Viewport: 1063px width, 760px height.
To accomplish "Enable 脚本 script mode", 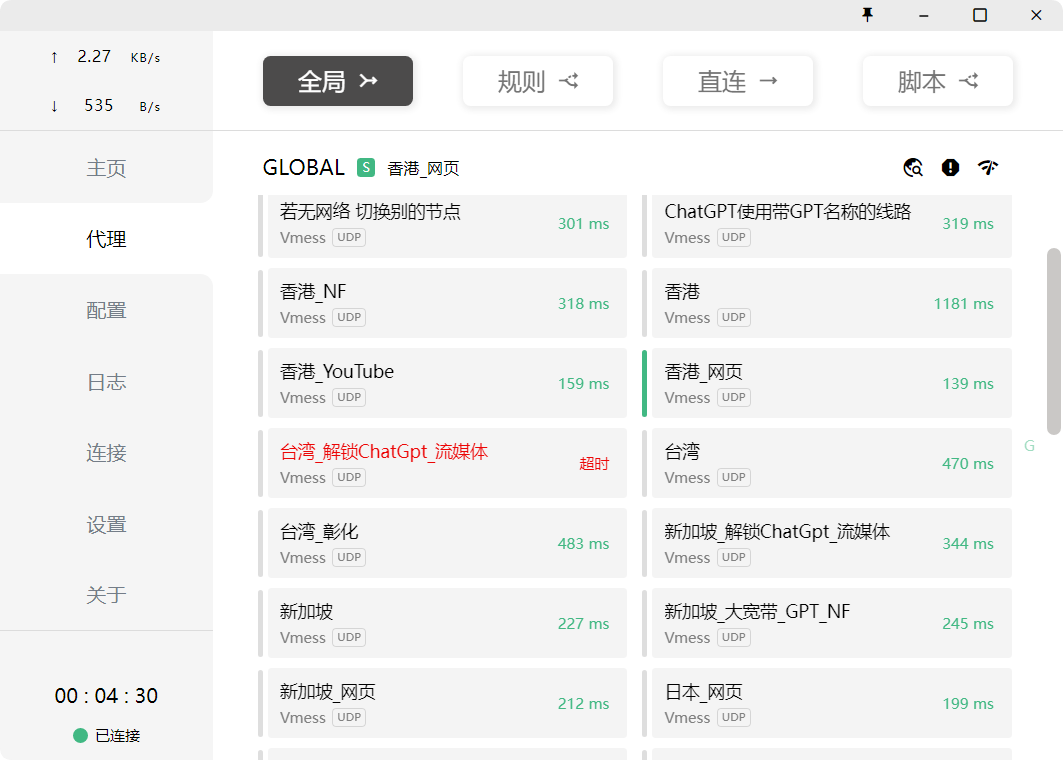I will pos(938,81).
